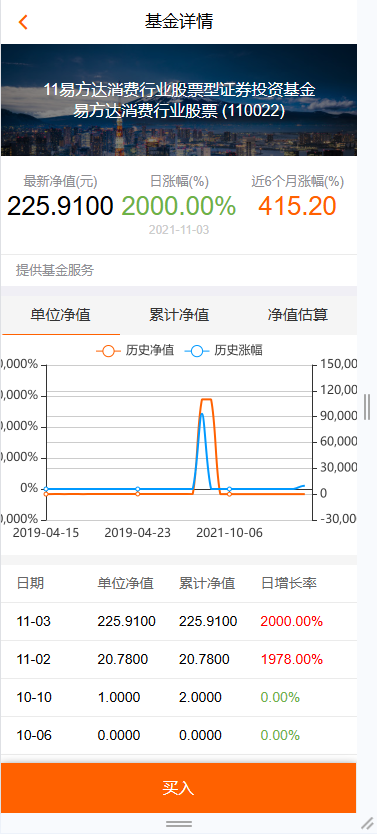Toggle the 历史净值 legend series
The width and height of the screenshot is (377, 834).
coord(135,351)
